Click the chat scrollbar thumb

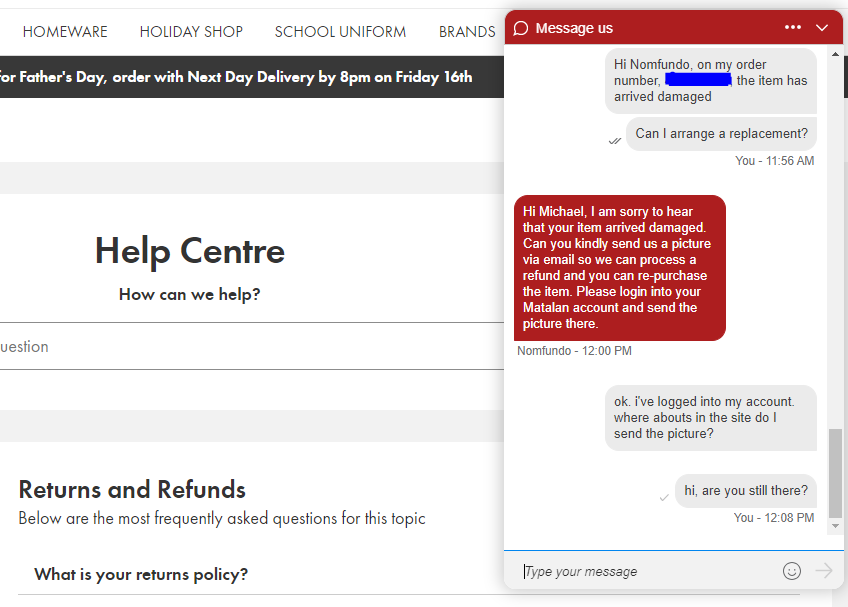tap(835, 473)
